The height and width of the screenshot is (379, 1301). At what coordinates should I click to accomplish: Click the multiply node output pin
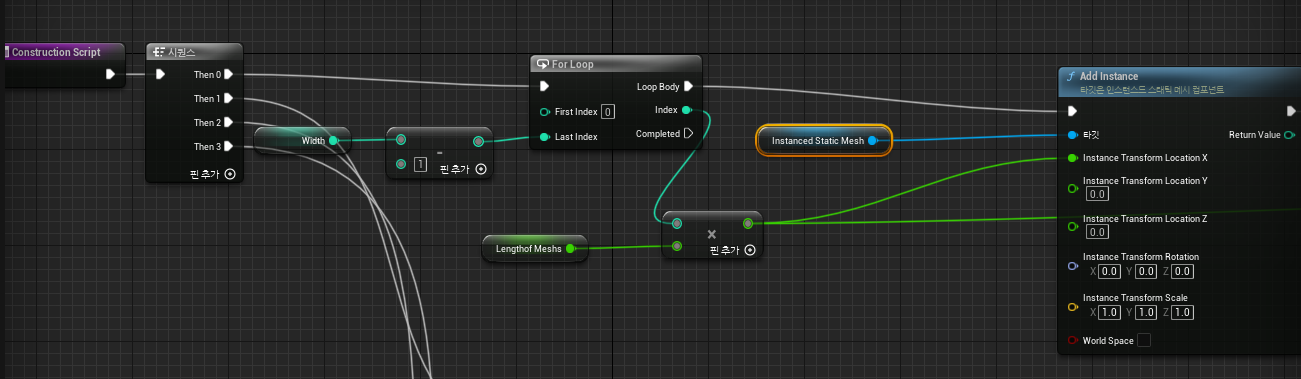pos(748,223)
